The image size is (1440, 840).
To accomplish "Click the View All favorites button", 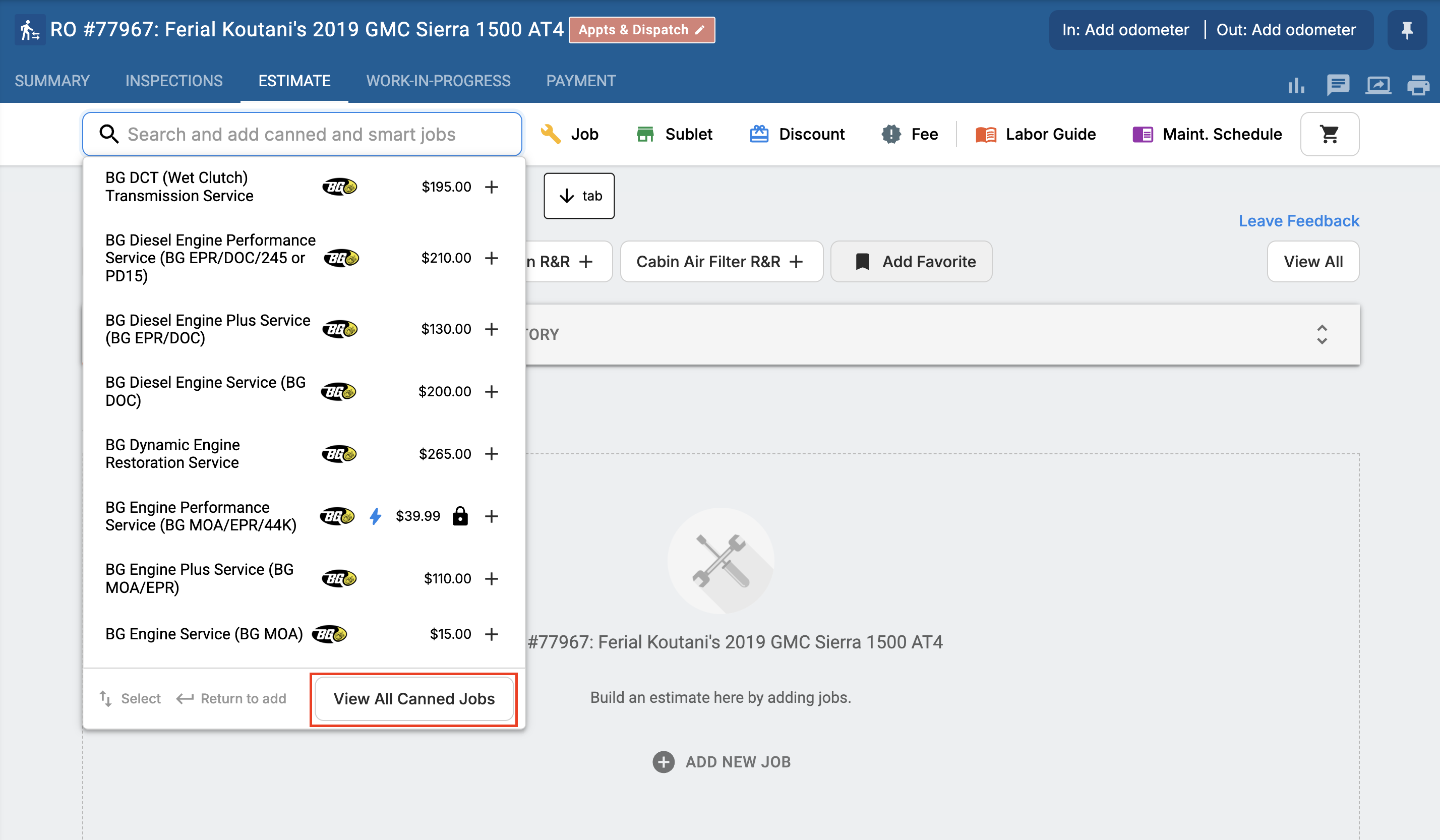I will [1313, 262].
